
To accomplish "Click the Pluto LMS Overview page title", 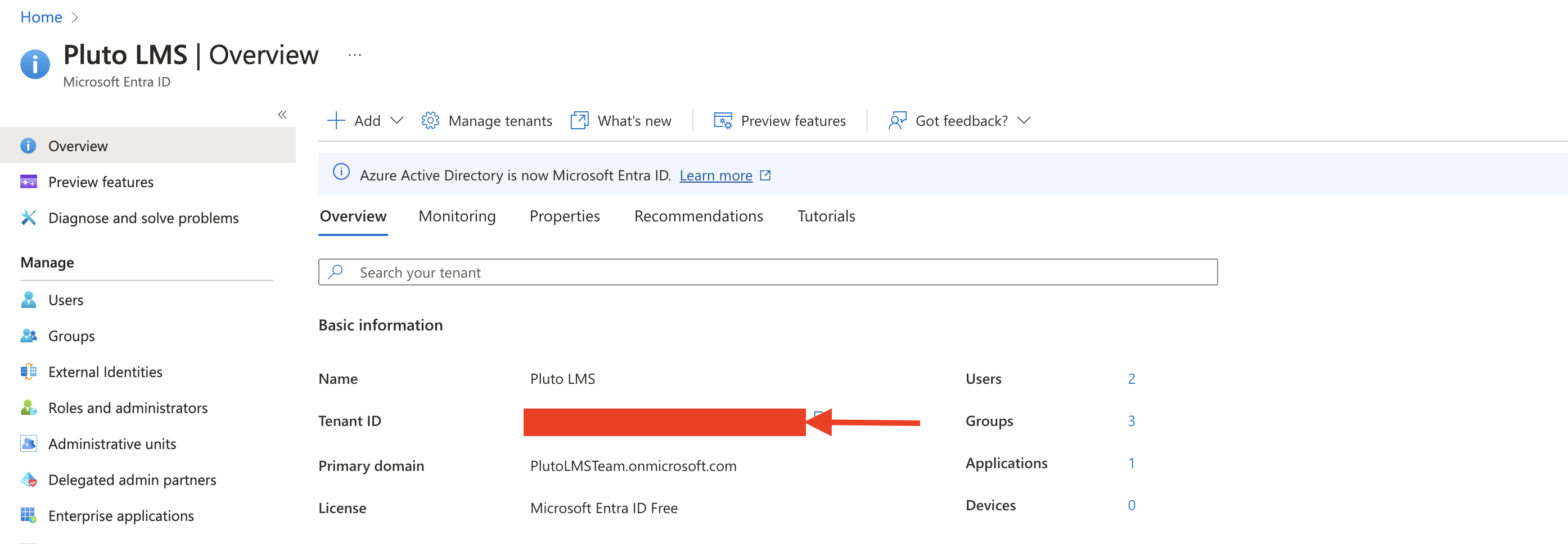I will pyautogui.click(x=191, y=55).
